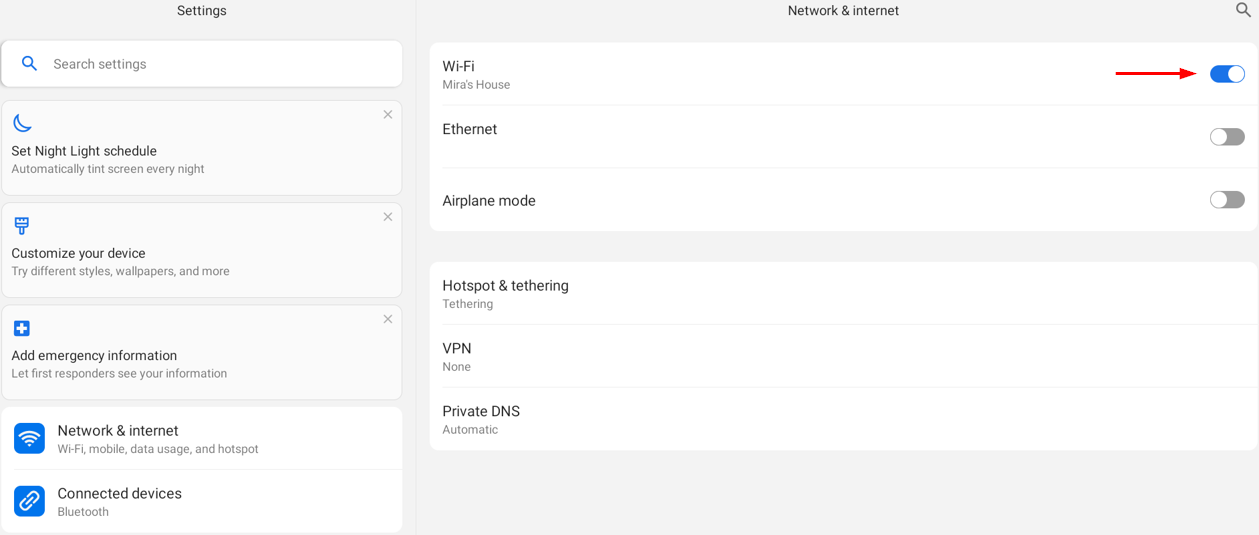This screenshot has height=535, width=1259.
Task: Dismiss the Night Light schedule suggestion
Action: point(388,115)
